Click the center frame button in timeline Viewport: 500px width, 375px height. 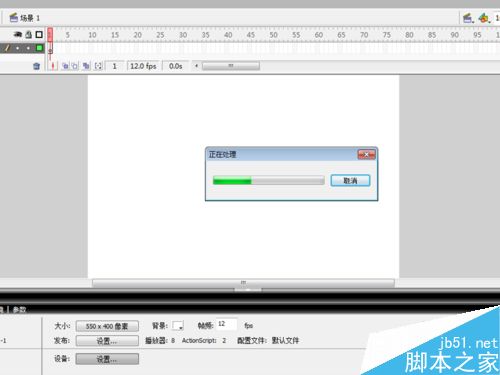coord(52,66)
